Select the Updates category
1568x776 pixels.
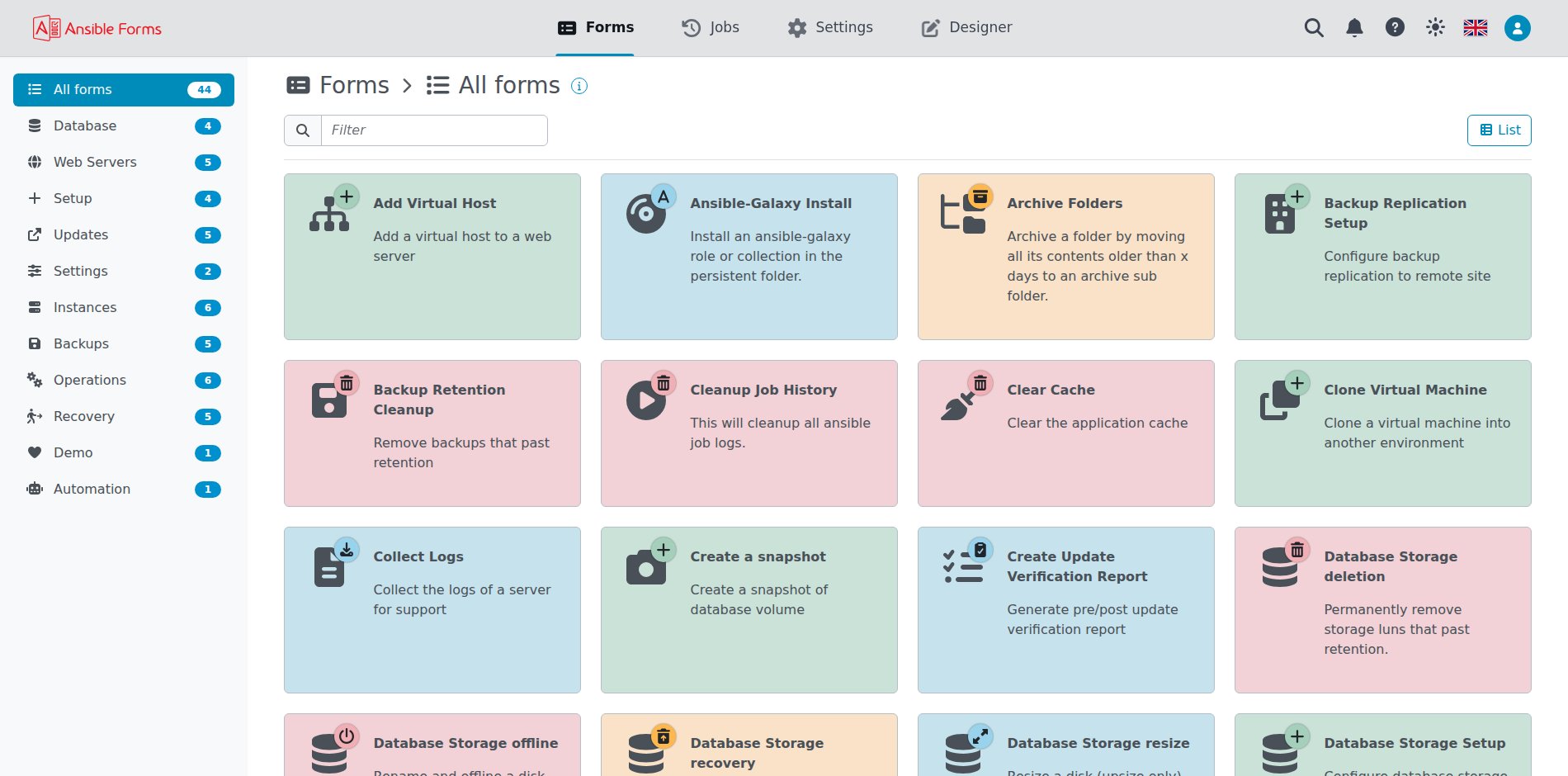124,235
